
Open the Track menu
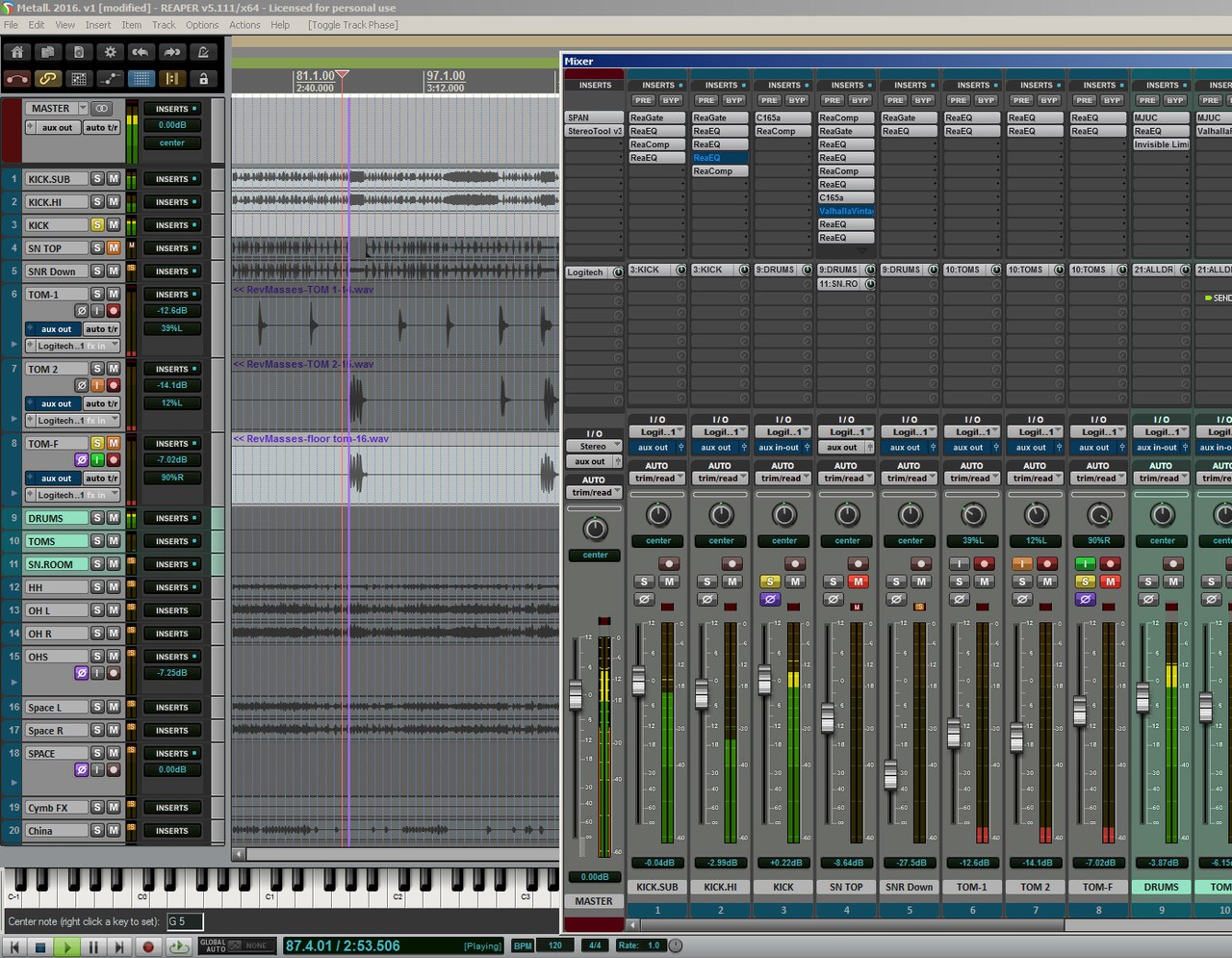[164, 25]
